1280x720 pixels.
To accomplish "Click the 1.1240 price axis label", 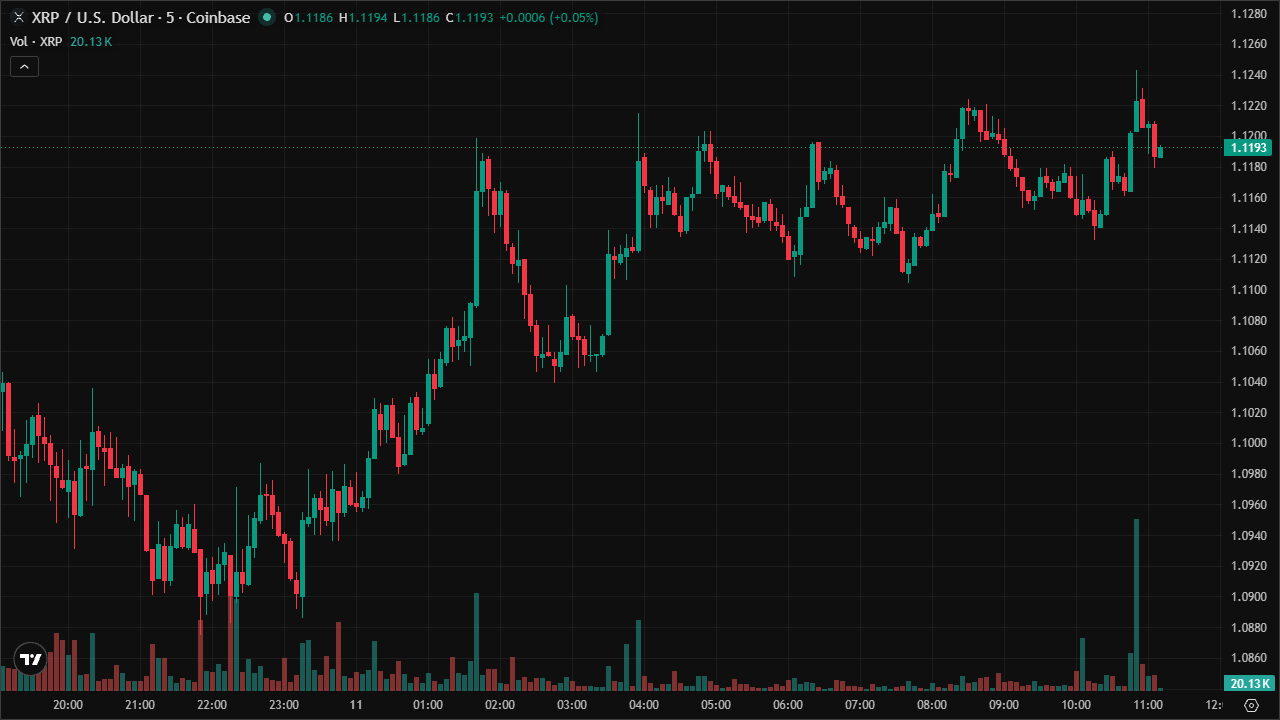I will 1249,75.
